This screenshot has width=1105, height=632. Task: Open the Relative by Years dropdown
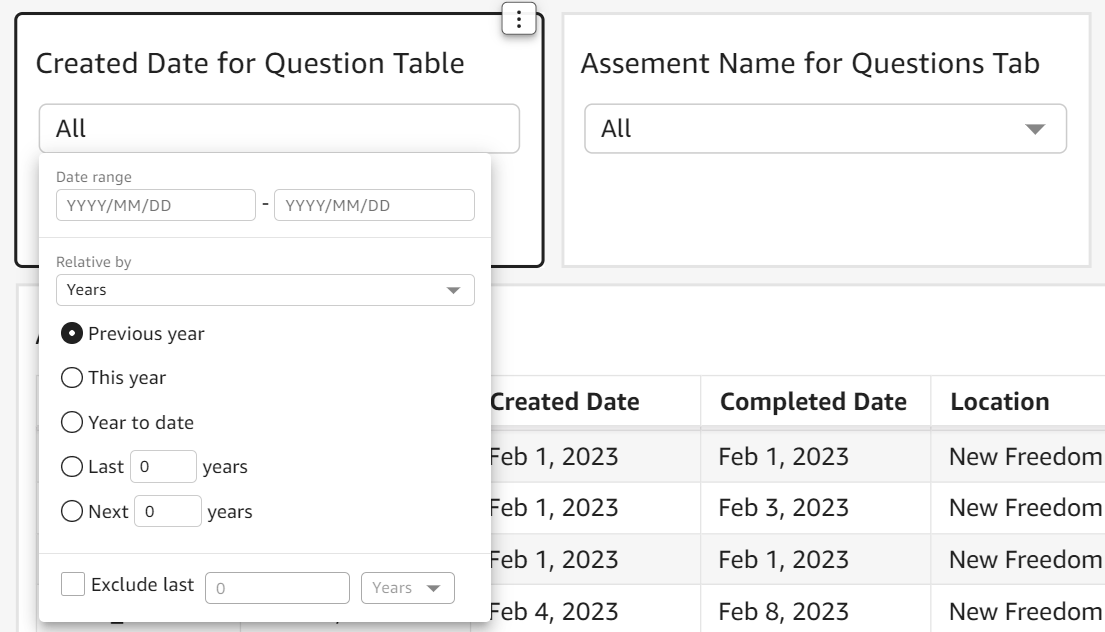point(265,290)
